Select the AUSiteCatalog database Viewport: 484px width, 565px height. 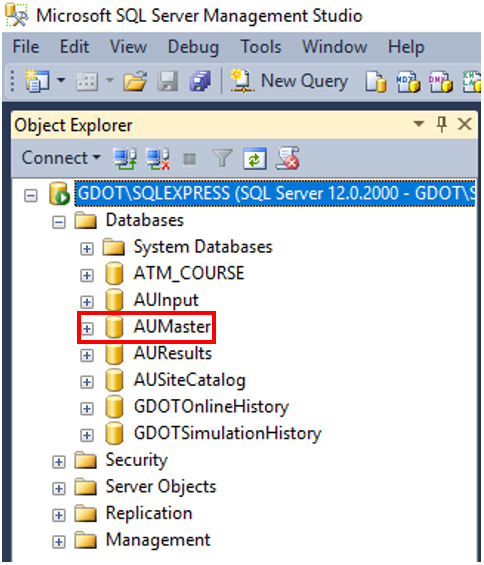point(190,381)
